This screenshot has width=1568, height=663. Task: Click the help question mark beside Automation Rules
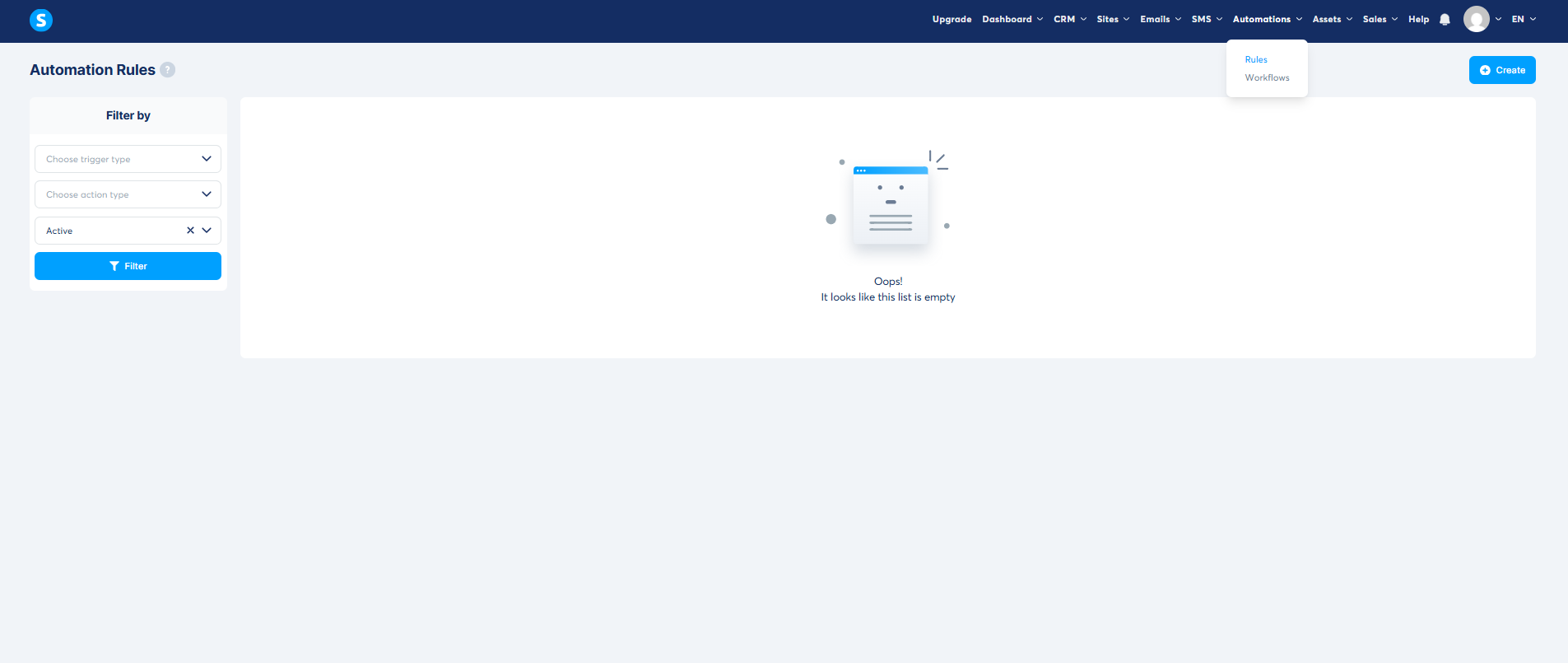click(168, 70)
